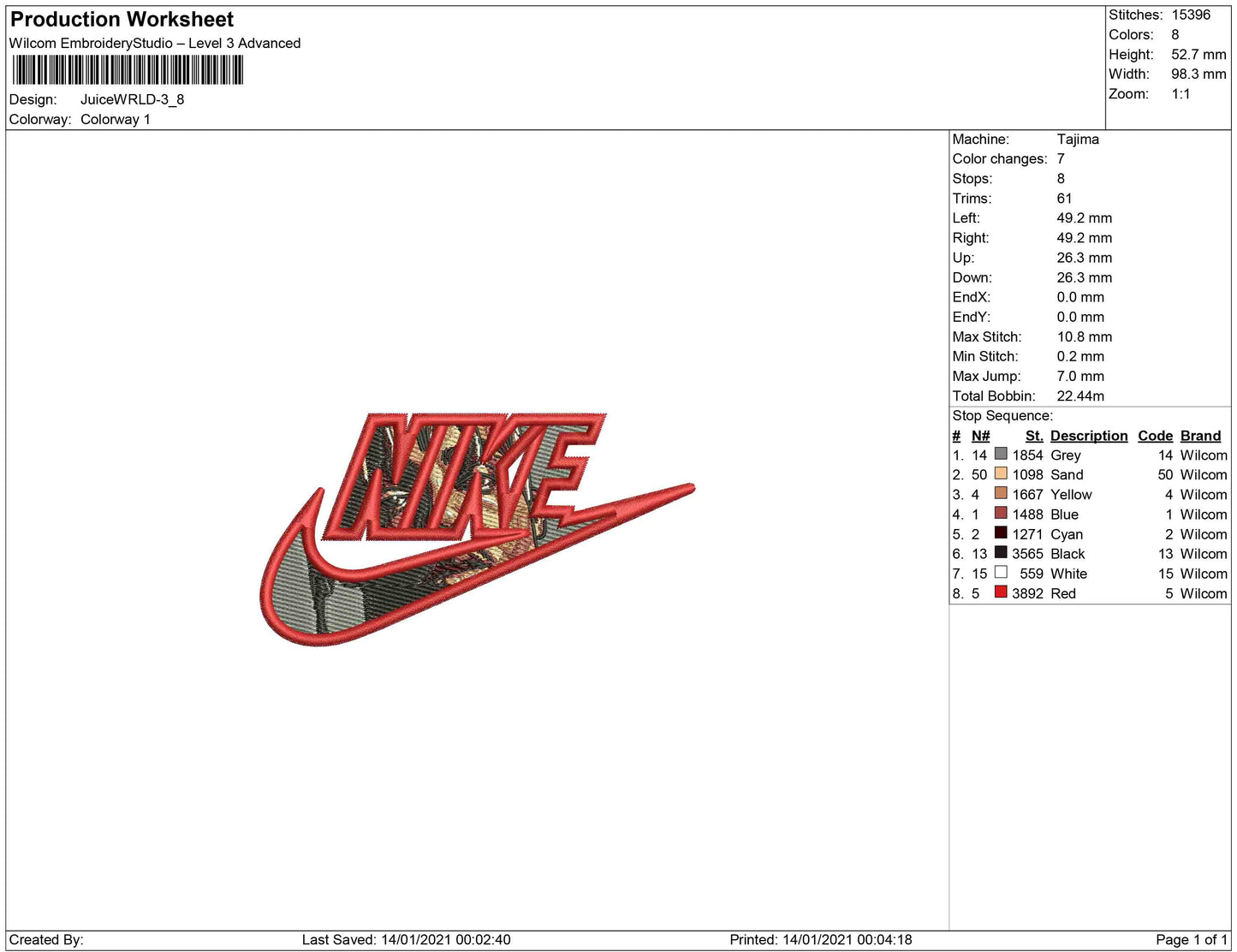The height and width of the screenshot is (952, 1237).
Task: Choose the White thread color swatch
Action: tap(1000, 572)
